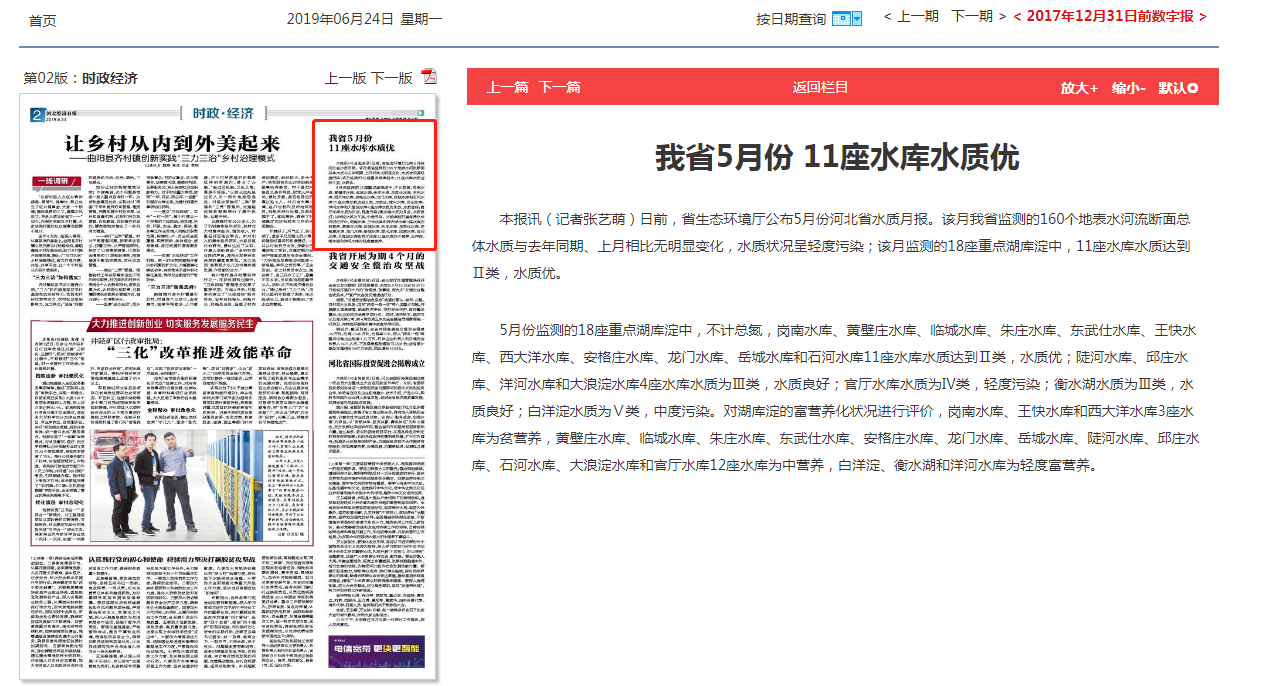Go to the previous page (上一版)
Viewport: 1261px width, 686px height.
pos(345,78)
